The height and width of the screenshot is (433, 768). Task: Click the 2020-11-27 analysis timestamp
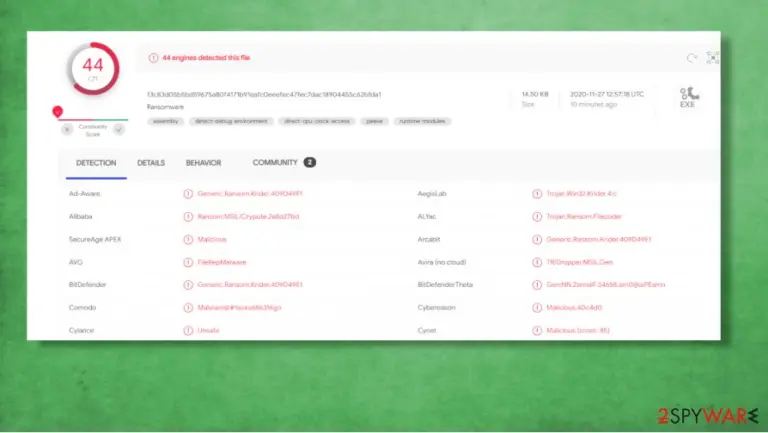click(x=607, y=94)
